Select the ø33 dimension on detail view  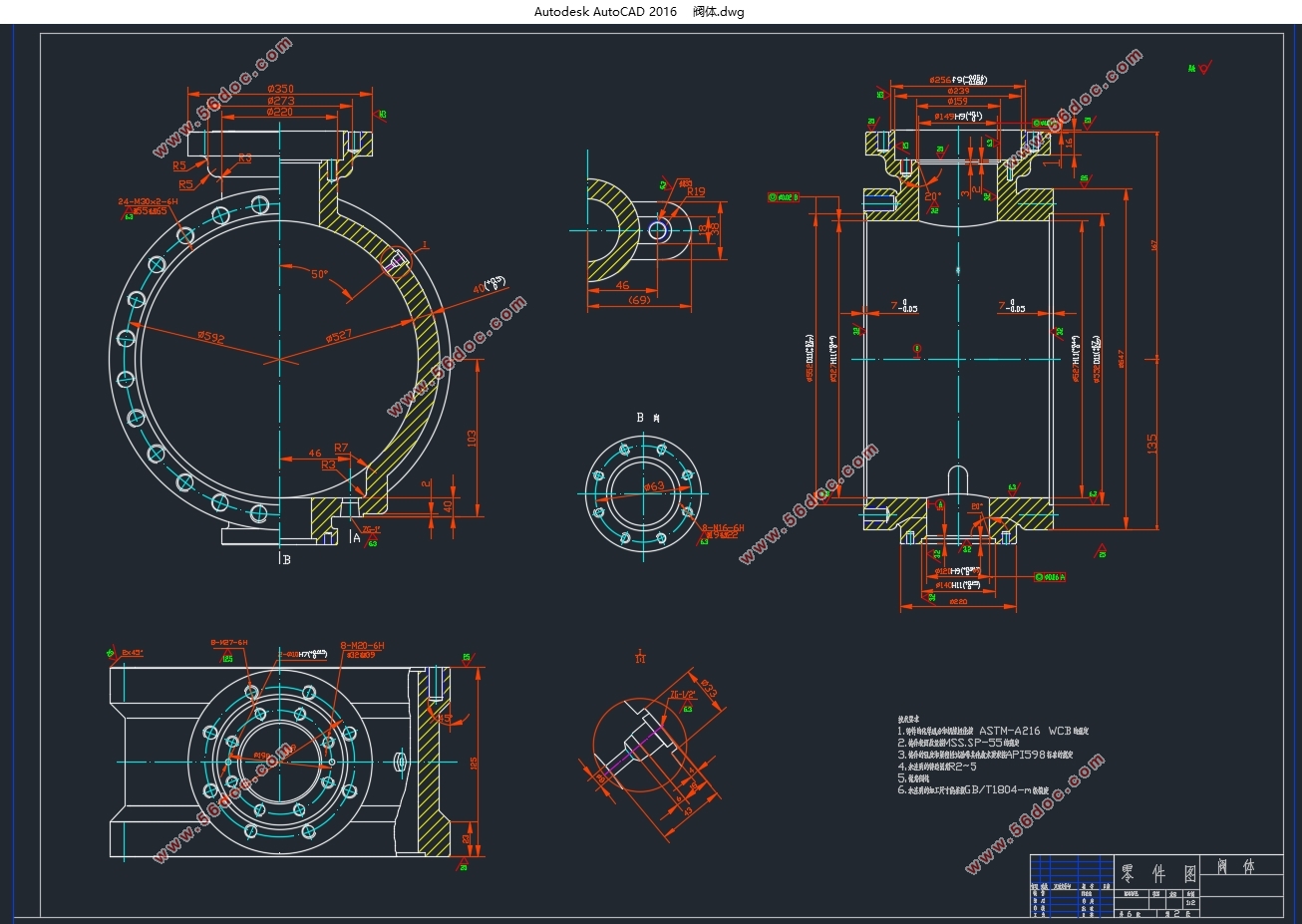[x=709, y=689]
